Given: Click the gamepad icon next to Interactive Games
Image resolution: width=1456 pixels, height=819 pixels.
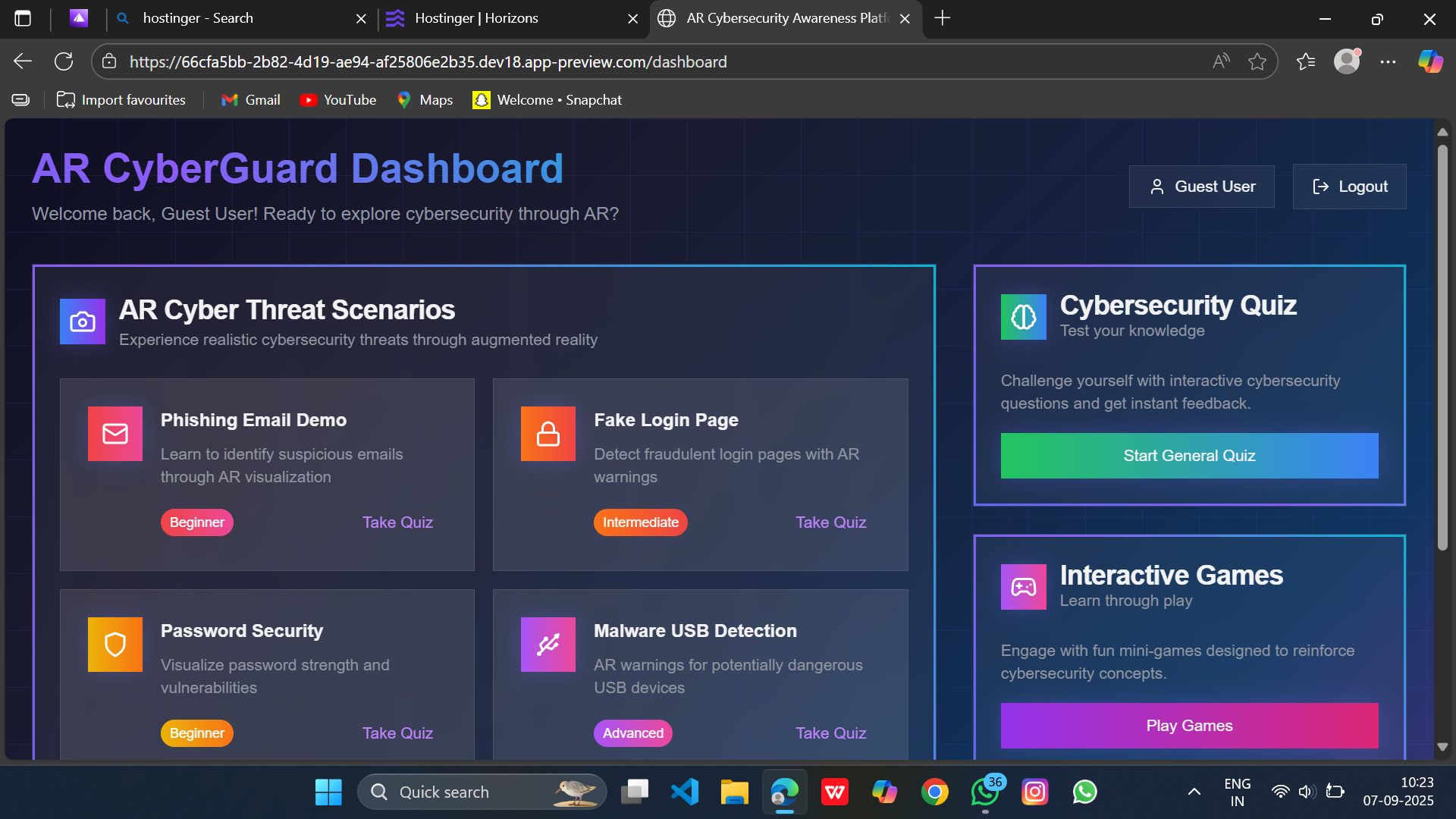Looking at the screenshot, I should click(1023, 587).
